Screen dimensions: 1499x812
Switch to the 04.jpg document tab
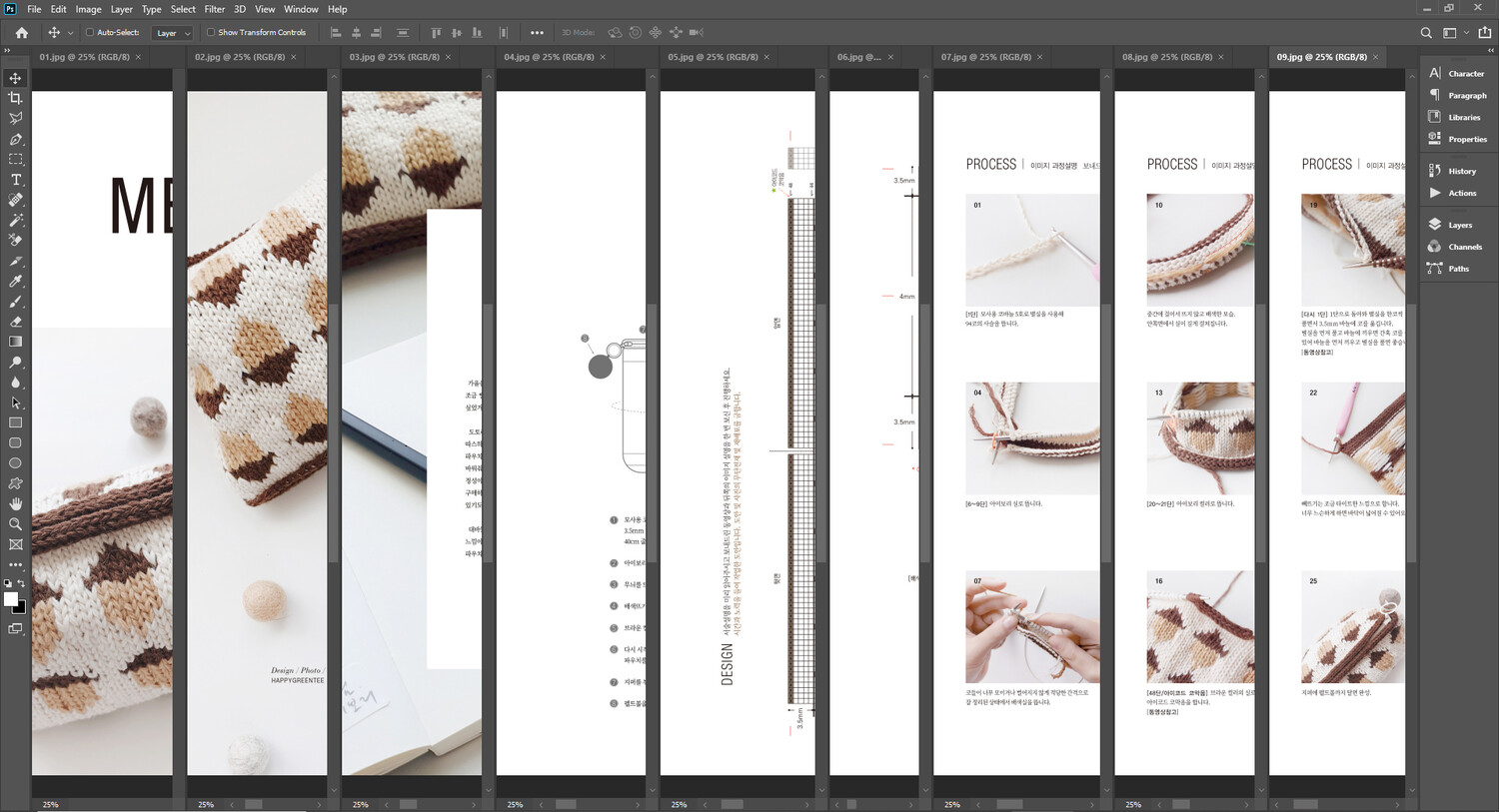(549, 57)
